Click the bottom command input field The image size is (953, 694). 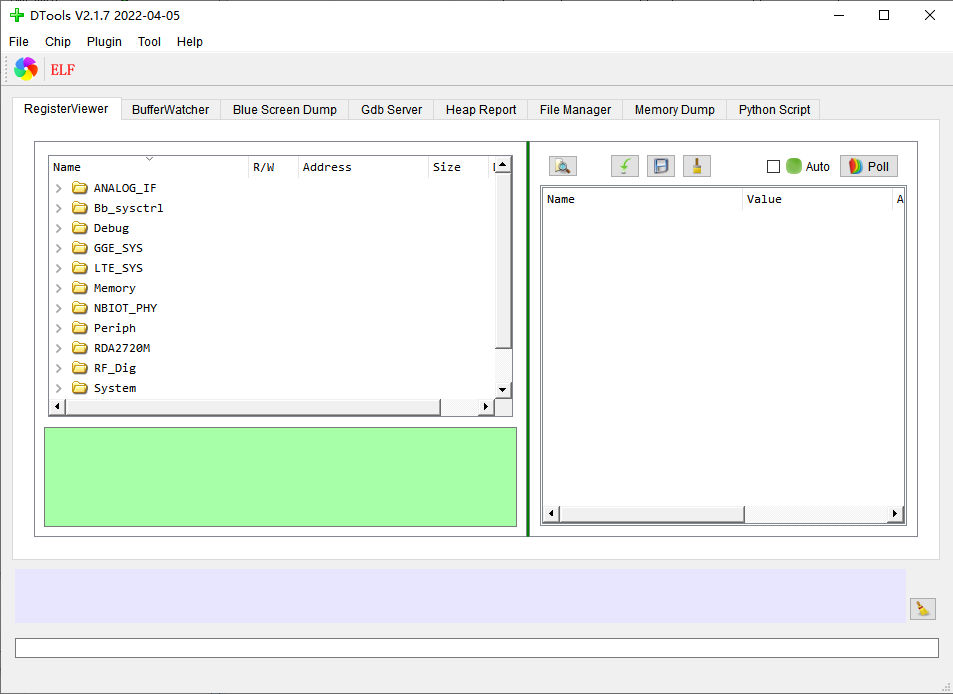tap(476, 648)
